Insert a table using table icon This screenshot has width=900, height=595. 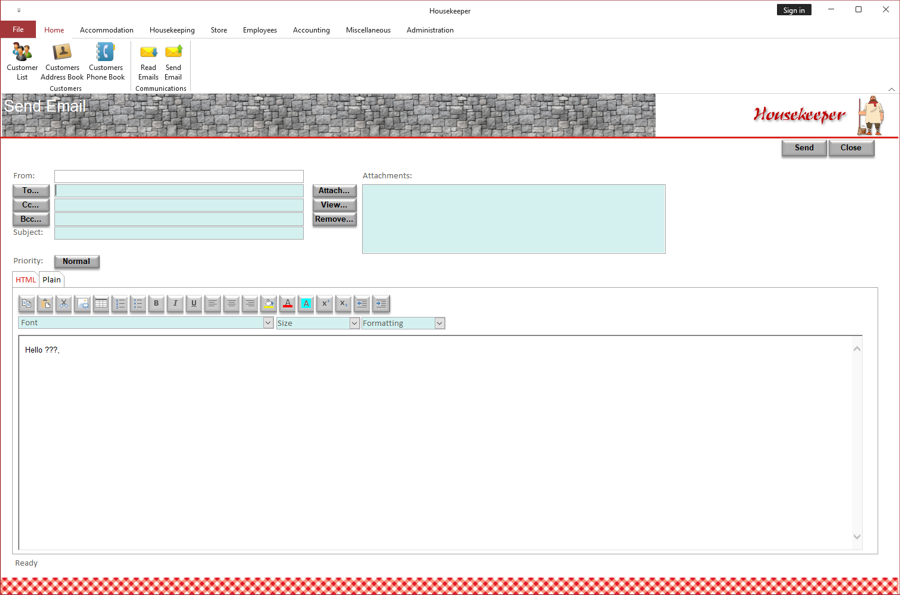pyautogui.click(x=101, y=304)
